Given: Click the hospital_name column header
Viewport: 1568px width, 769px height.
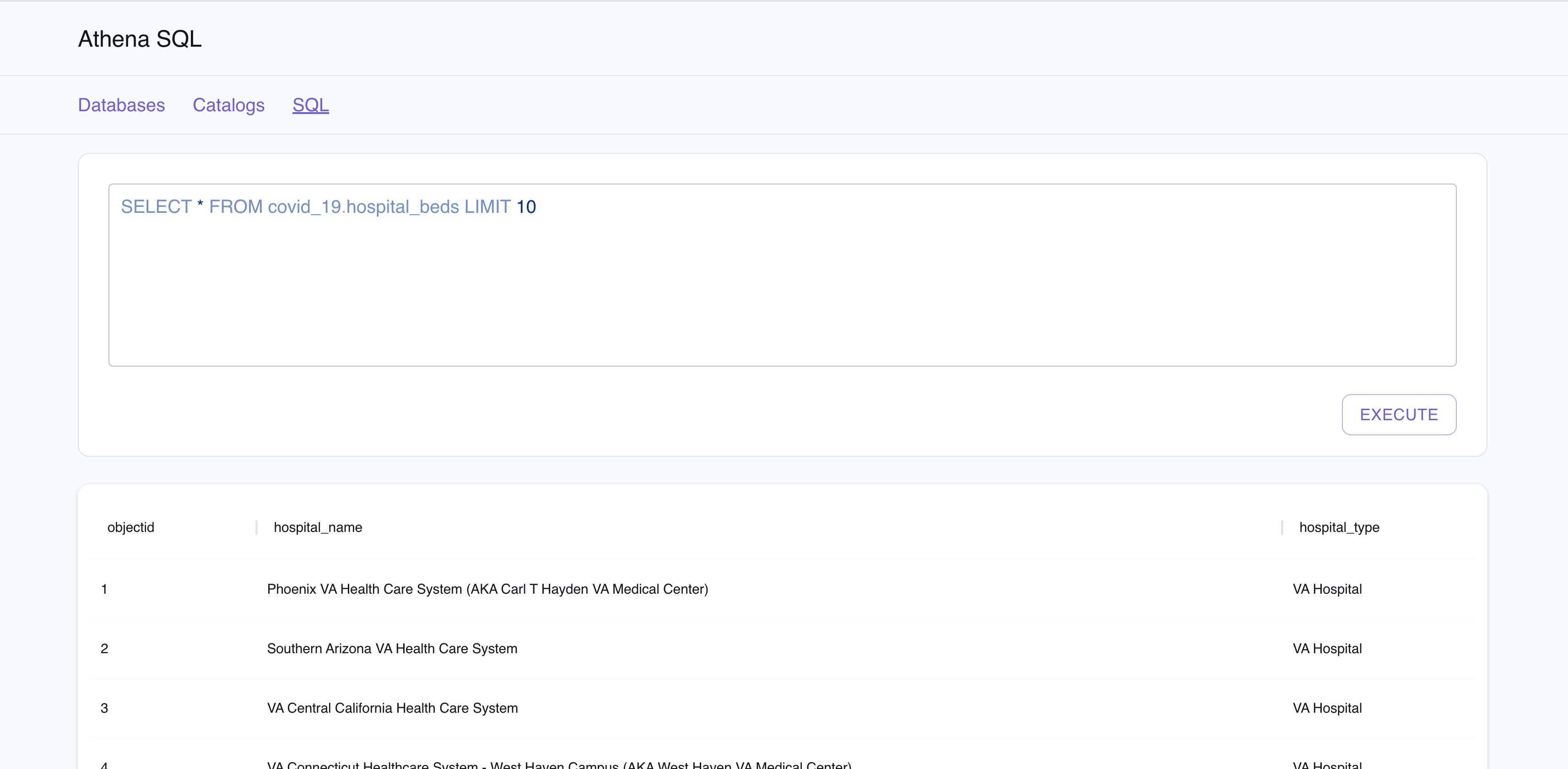Looking at the screenshot, I should (x=318, y=527).
